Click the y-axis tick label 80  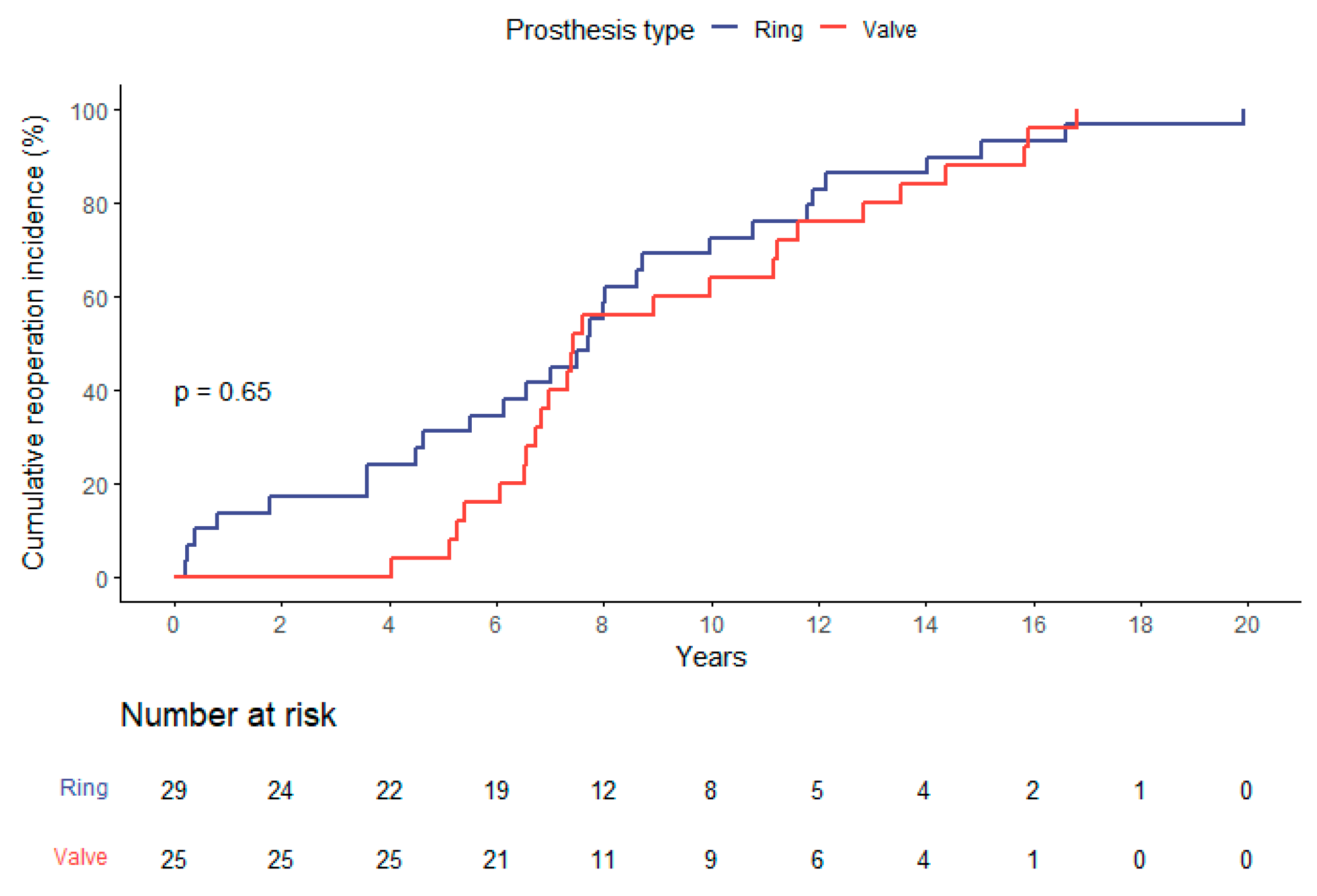point(95,205)
